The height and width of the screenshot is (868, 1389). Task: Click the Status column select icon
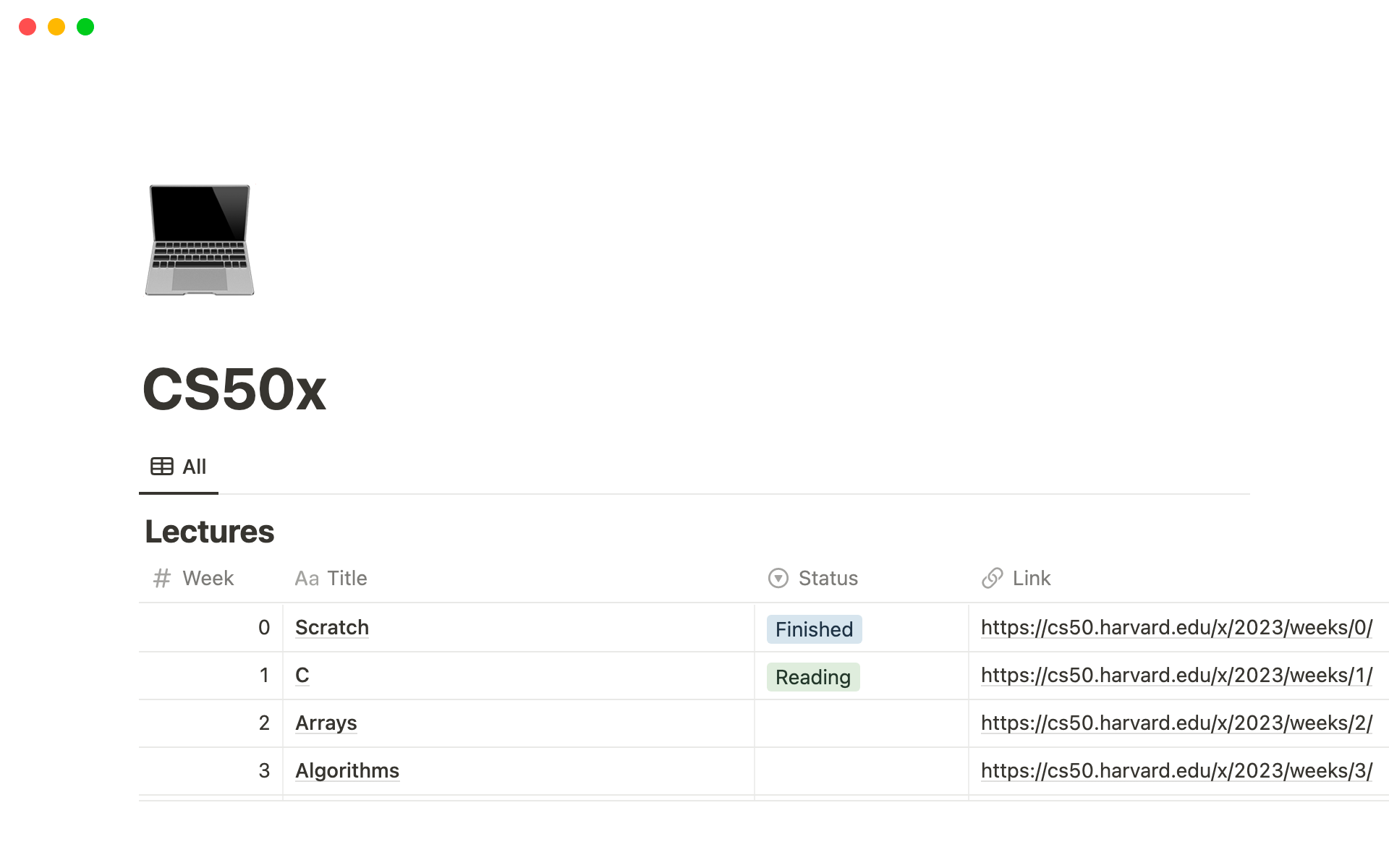(778, 578)
